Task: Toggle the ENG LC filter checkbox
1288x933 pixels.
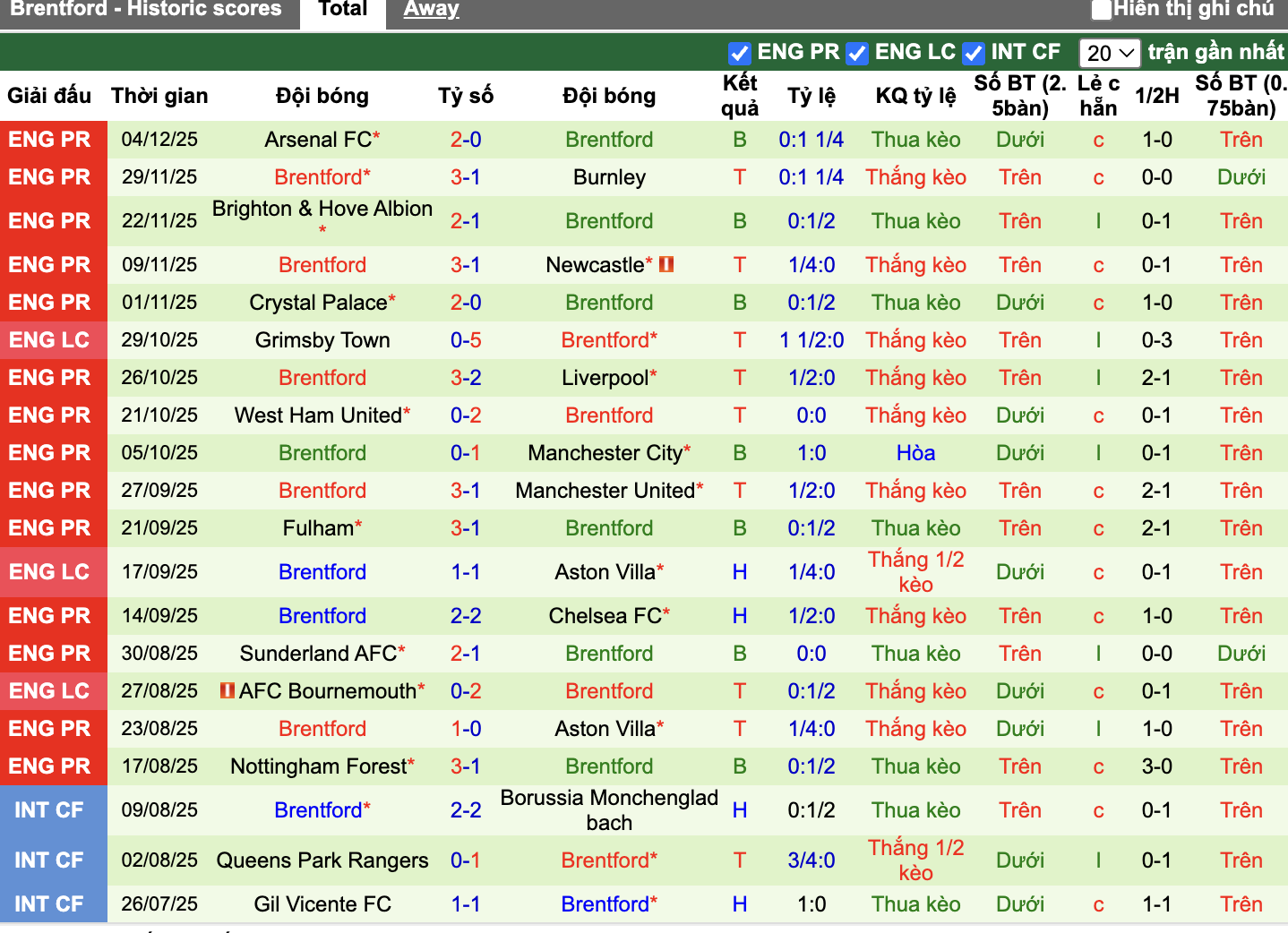Action: (857, 54)
